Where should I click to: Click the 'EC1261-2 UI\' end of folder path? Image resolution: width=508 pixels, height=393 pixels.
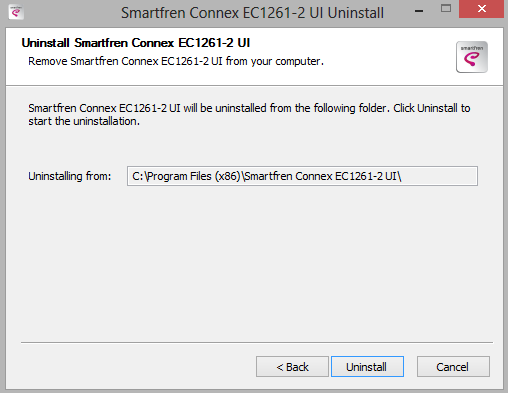[x=368, y=176]
